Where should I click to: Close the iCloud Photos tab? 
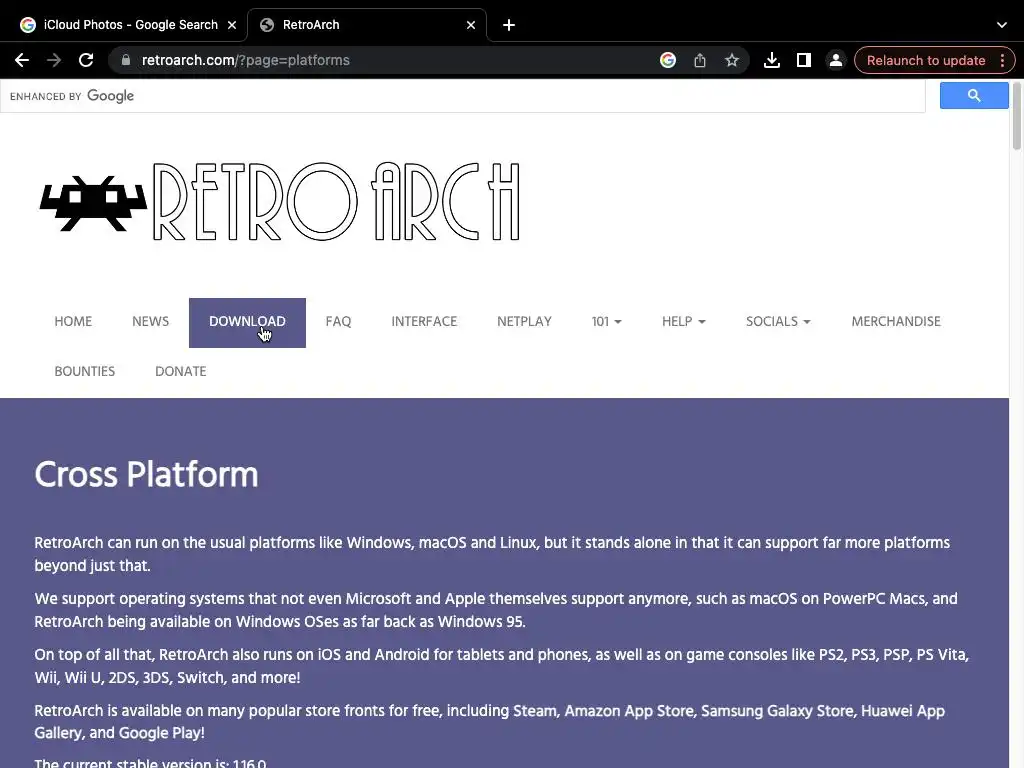click(232, 25)
